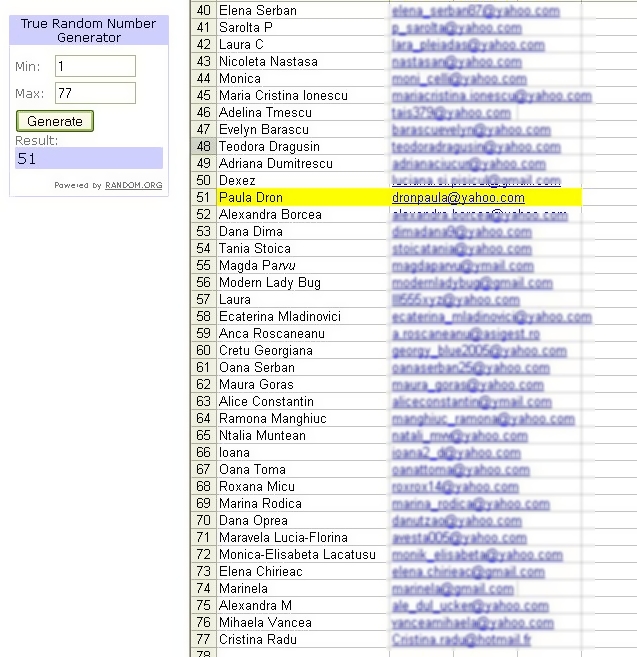Click the cell Tania Stoica

[x=303, y=248]
